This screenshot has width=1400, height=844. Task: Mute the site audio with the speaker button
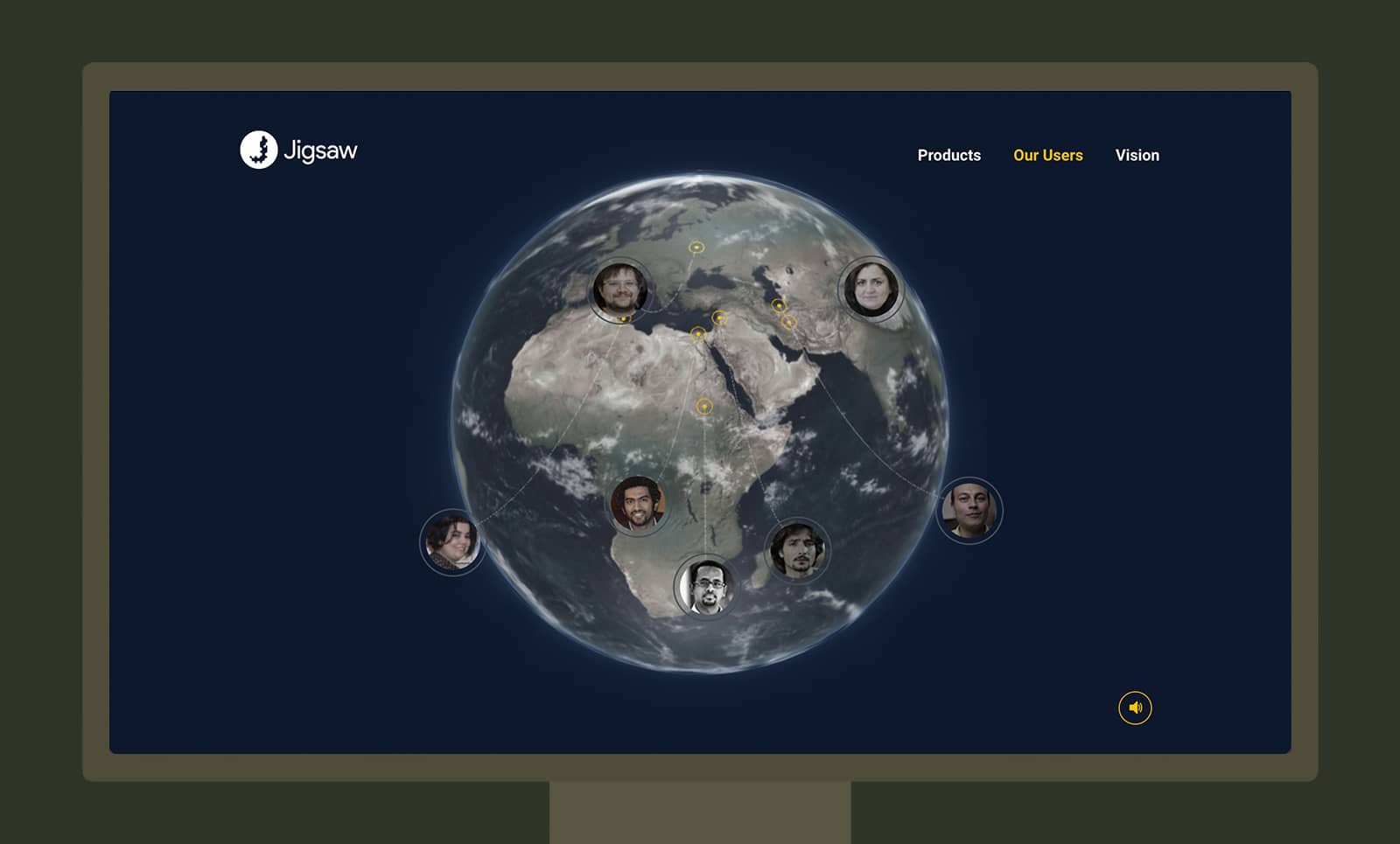pos(1135,708)
